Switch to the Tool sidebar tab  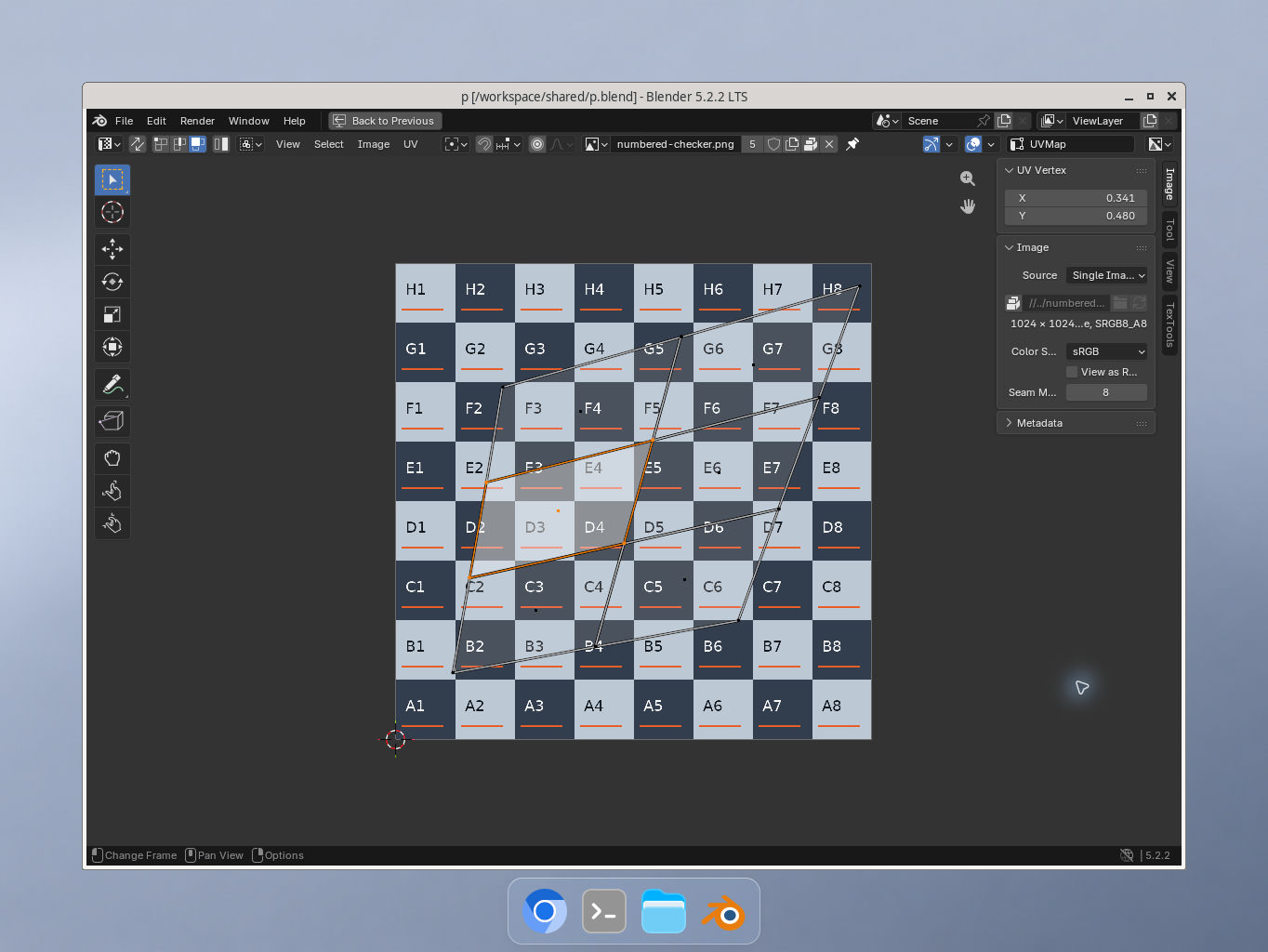click(x=1169, y=229)
